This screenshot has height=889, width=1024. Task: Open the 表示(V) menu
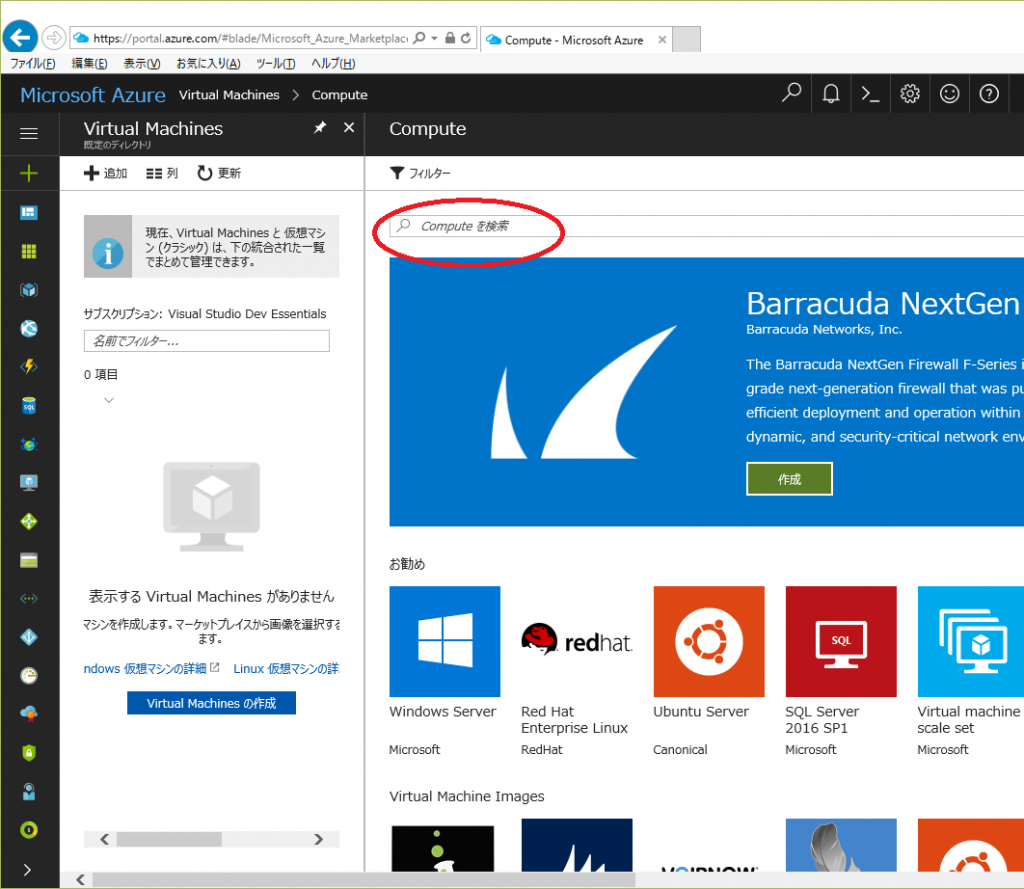coord(142,63)
